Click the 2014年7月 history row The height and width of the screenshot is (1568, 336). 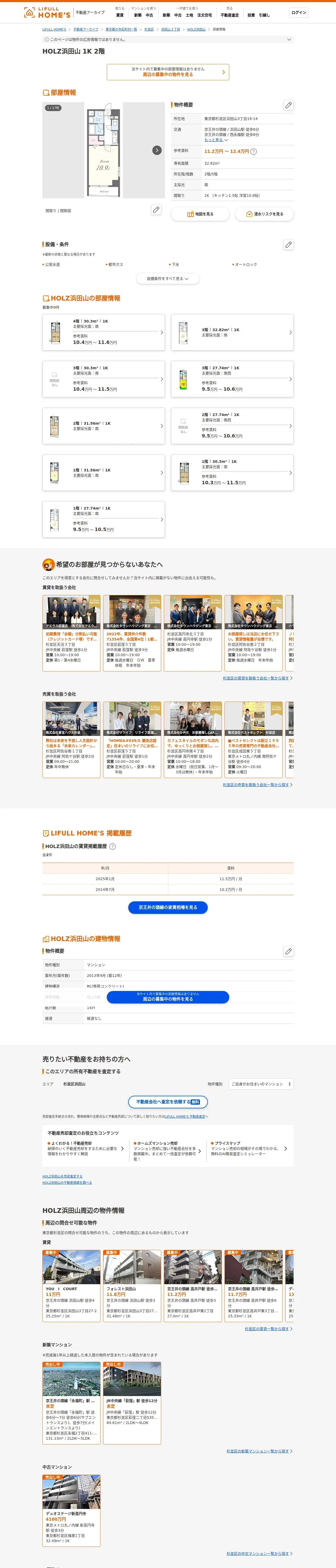tap(168, 890)
